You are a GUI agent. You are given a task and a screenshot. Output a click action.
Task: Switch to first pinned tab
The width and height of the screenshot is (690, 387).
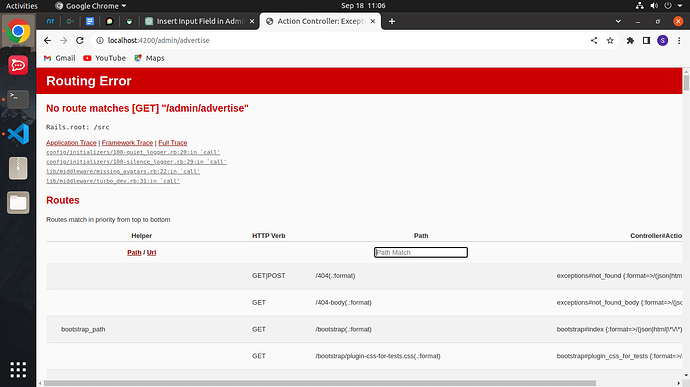50,21
